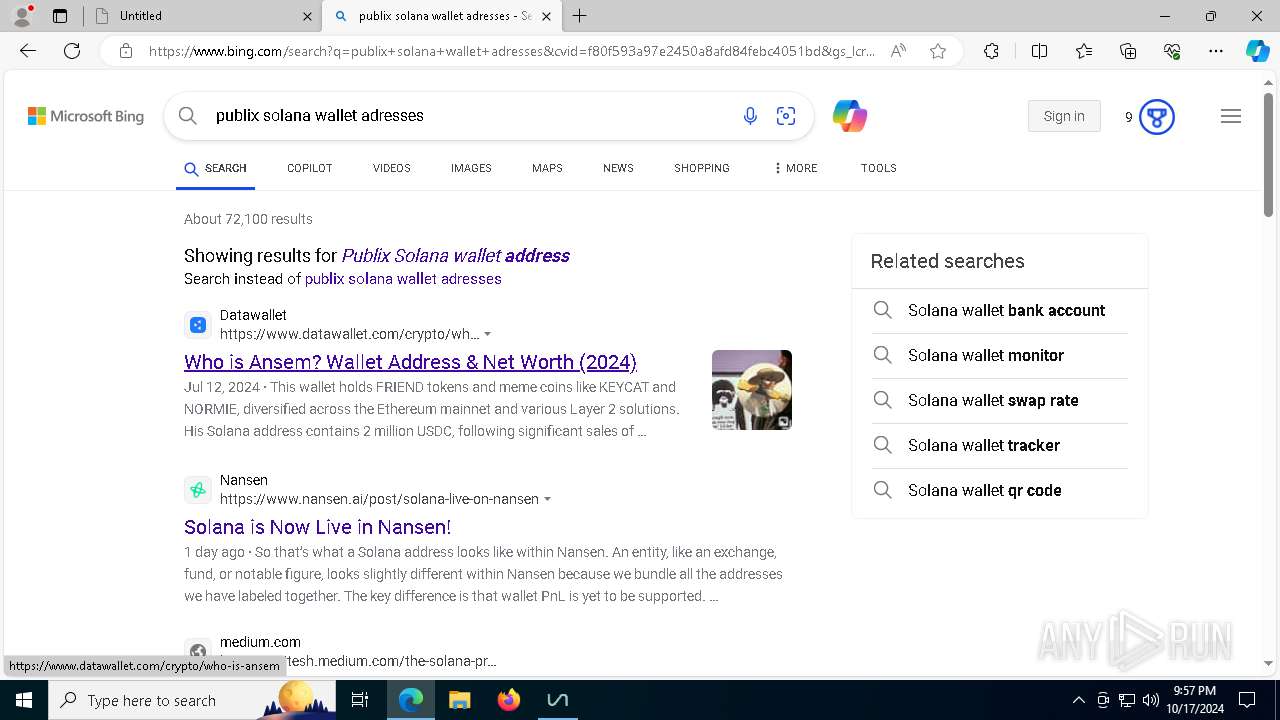Screen dimensions: 1280x720
Task: Launch File Explorer from taskbar
Action: pyautogui.click(x=459, y=700)
